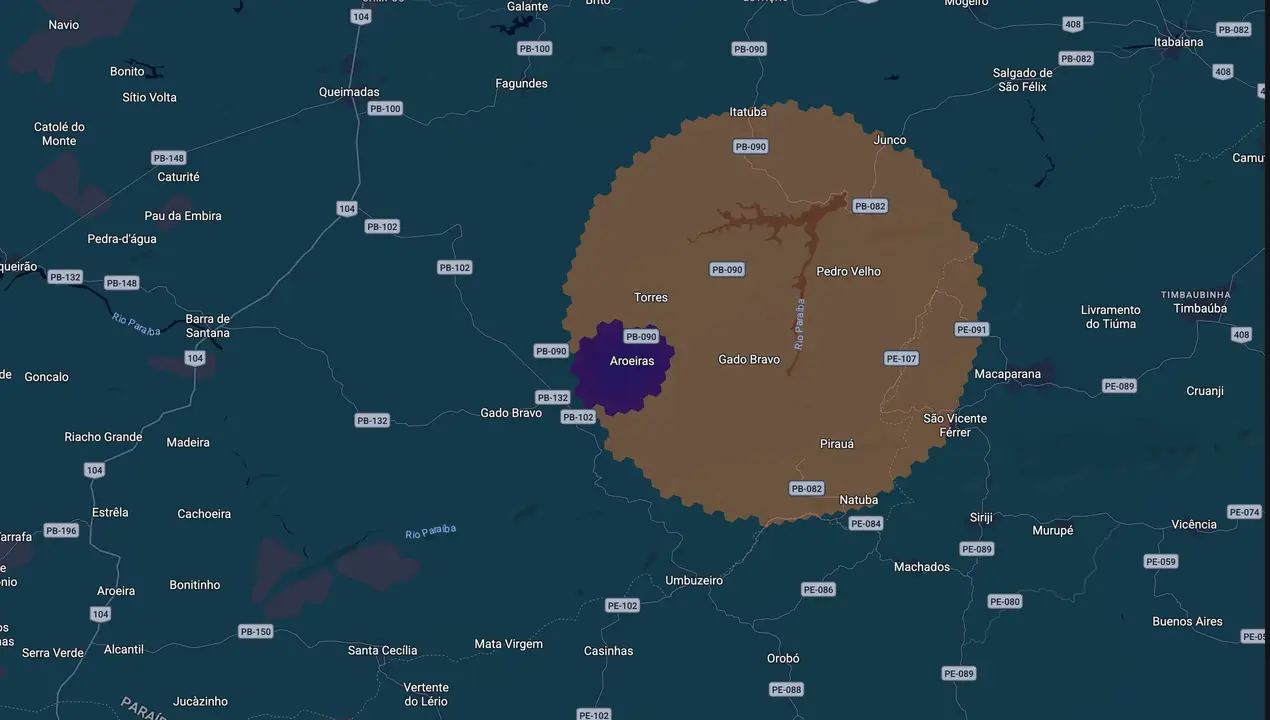
Task: Click the Madeira town label
Action: point(188,442)
